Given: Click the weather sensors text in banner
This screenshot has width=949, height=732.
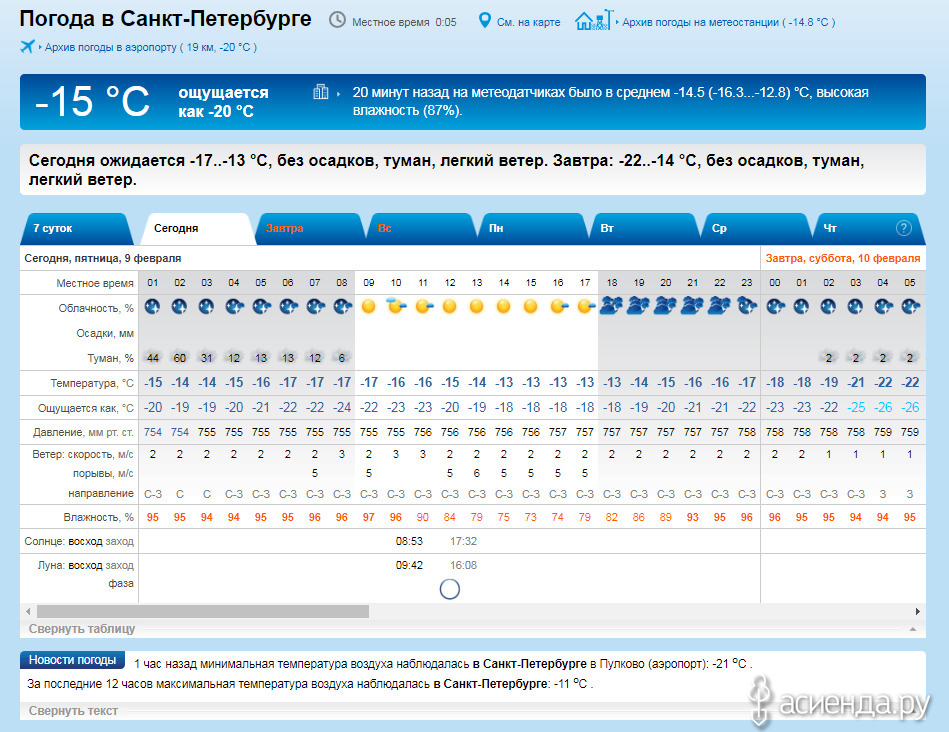Looking at the screenshot, I should pyautogui.click(x=611, y=101).
